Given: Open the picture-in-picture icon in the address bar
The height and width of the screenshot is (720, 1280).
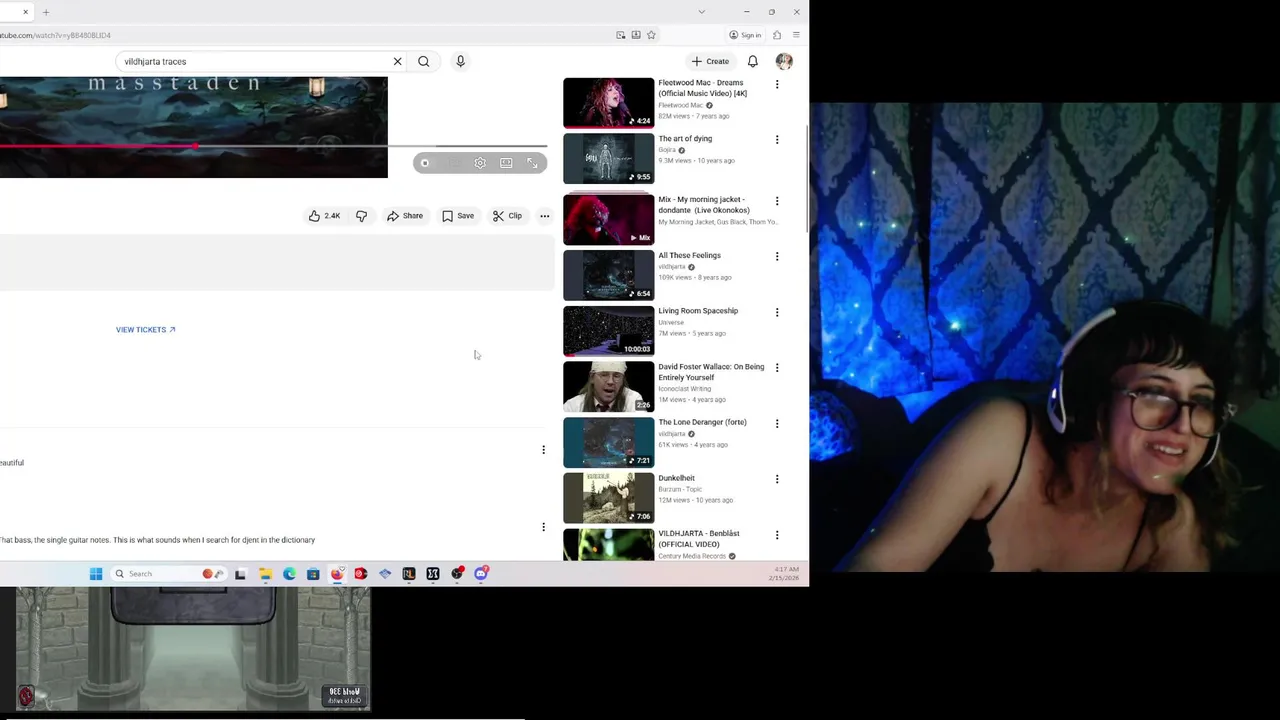Looking at the screenshot, I should [621, 35].
